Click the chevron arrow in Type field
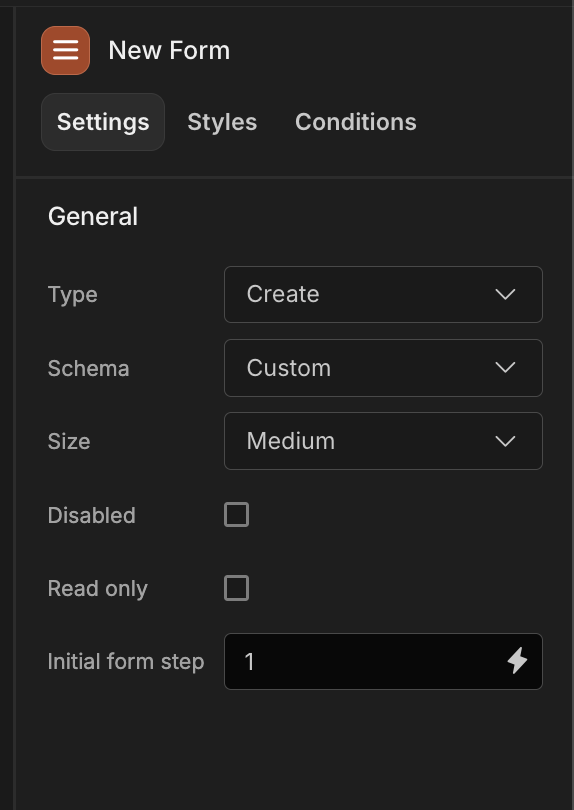574x810 pixels. click(505, 294)
